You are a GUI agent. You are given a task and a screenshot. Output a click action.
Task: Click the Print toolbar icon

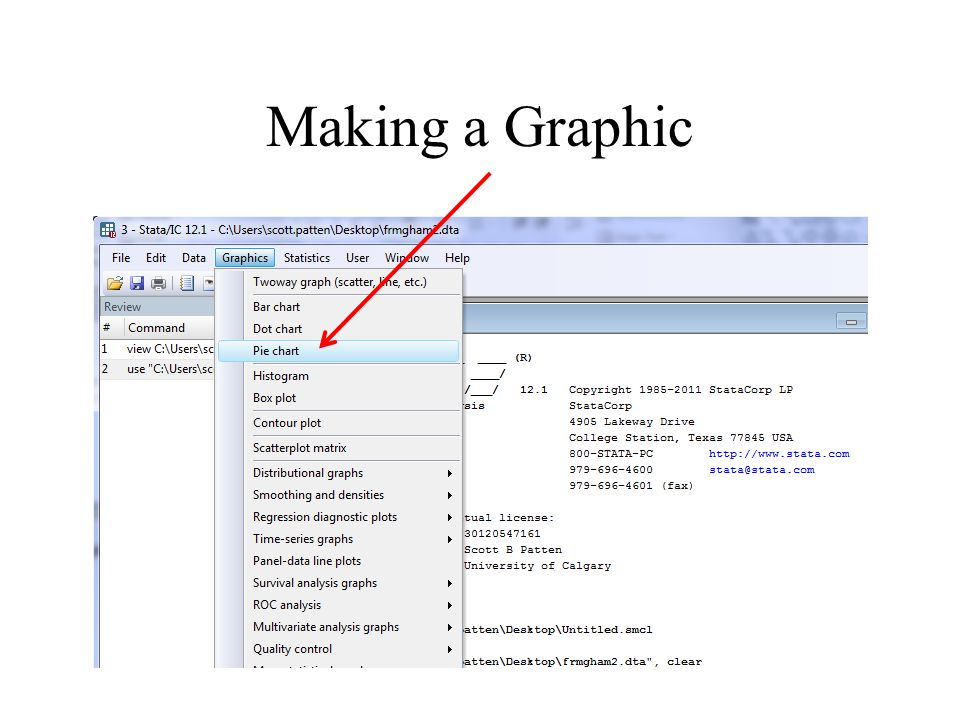click(159, 283)
